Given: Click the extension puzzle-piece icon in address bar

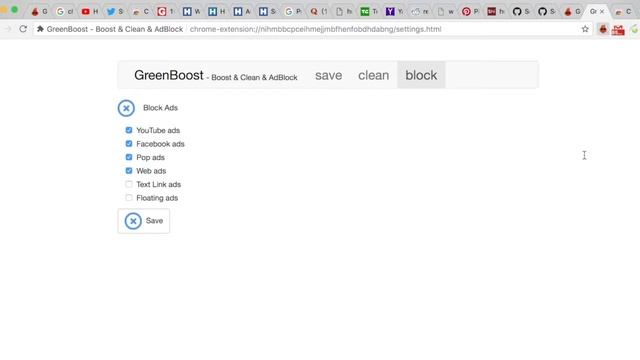Looking at the screenshot, I should click(40, 29).
